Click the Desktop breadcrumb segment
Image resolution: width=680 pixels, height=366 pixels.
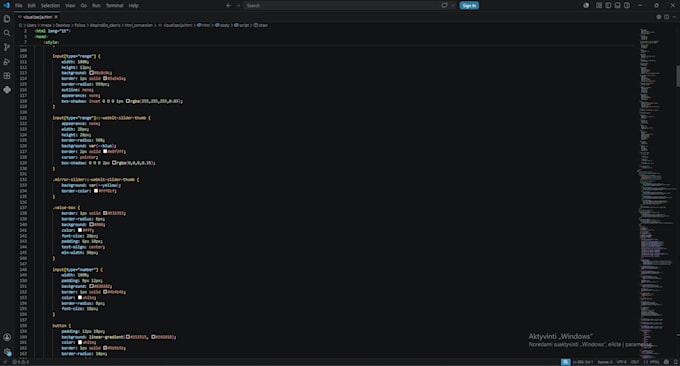[63, 25]
